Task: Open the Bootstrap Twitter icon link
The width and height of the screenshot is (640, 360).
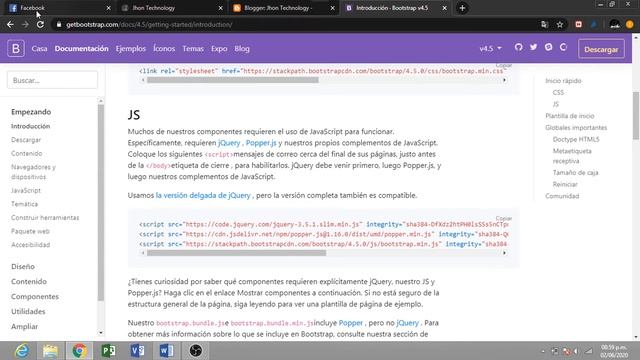Action: tap(533, 47)
